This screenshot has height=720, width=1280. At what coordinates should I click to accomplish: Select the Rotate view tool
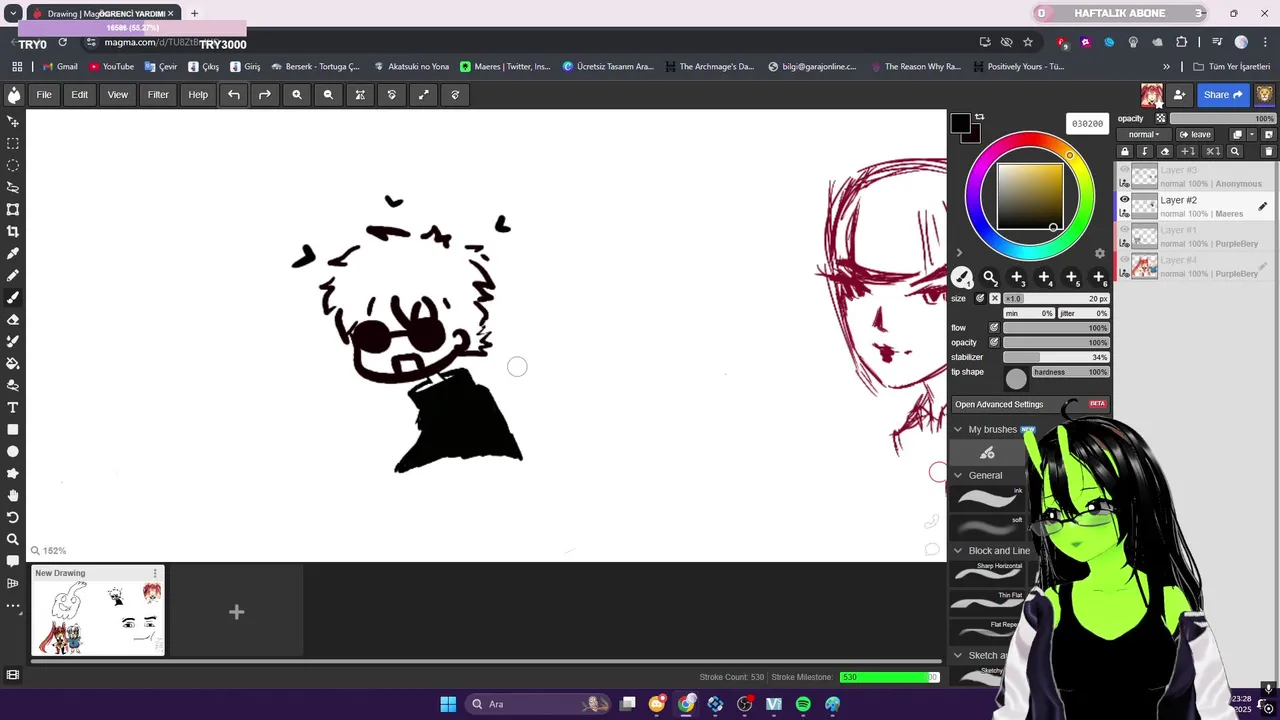coord(13,517)
